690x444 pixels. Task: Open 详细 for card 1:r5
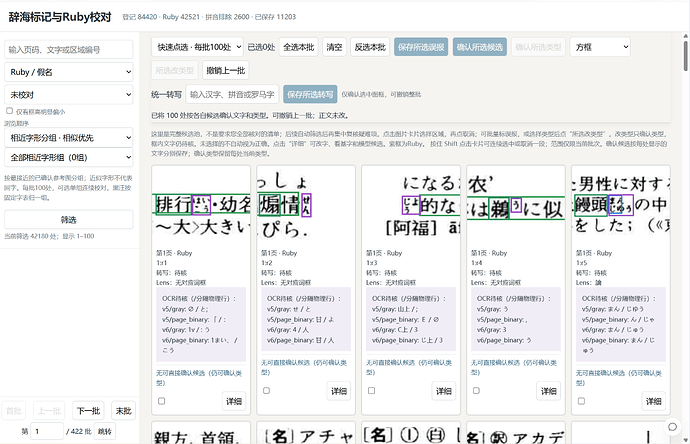653,401
